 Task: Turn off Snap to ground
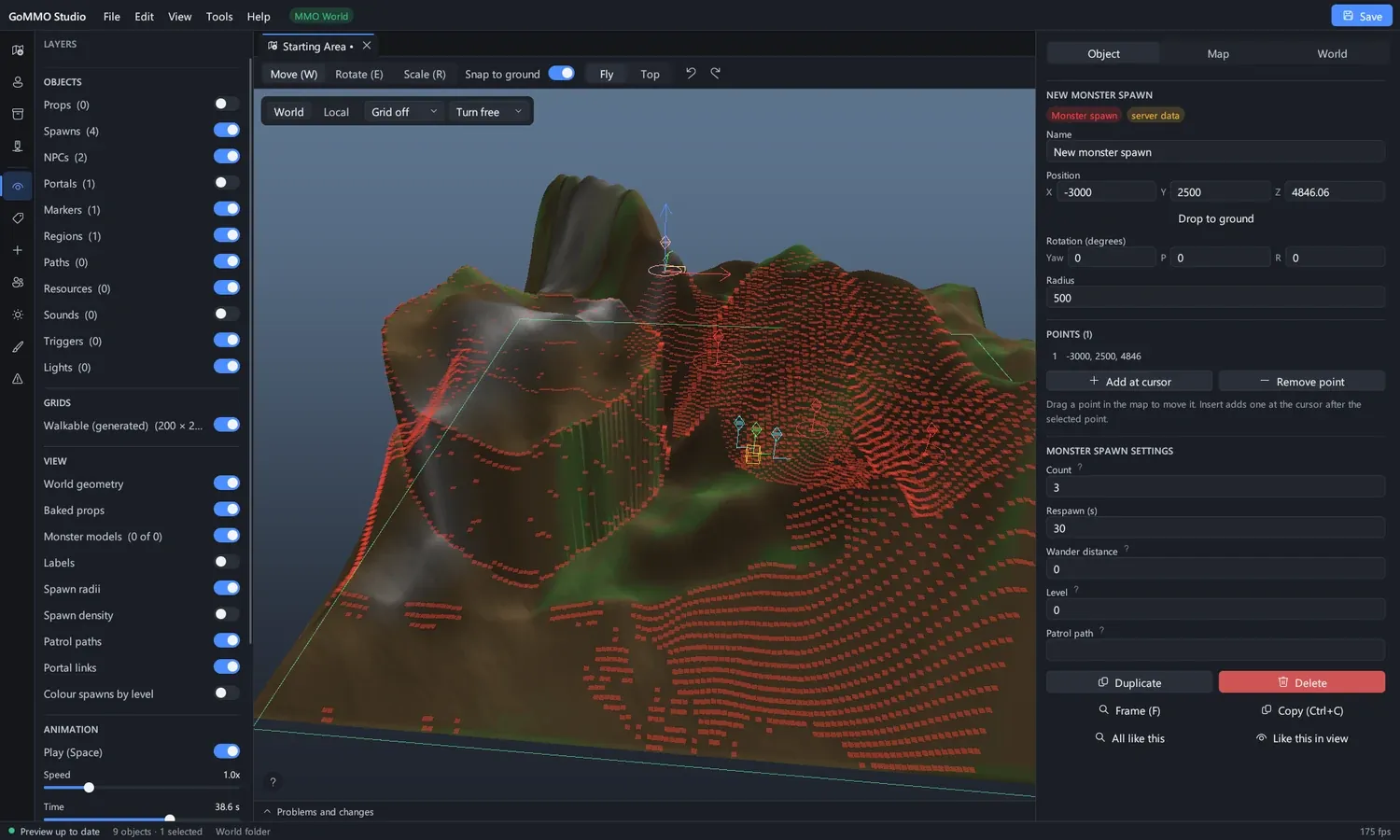pos(561,73)
